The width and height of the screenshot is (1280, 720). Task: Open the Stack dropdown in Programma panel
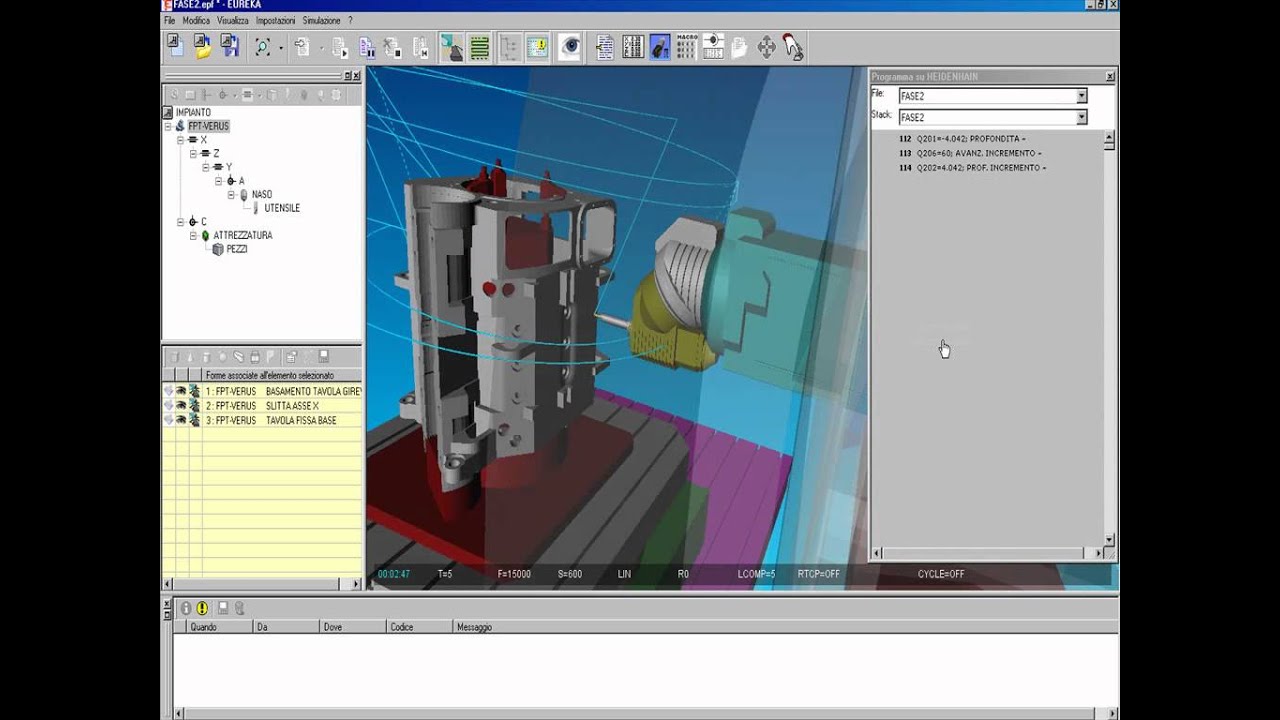[1081, 117]
